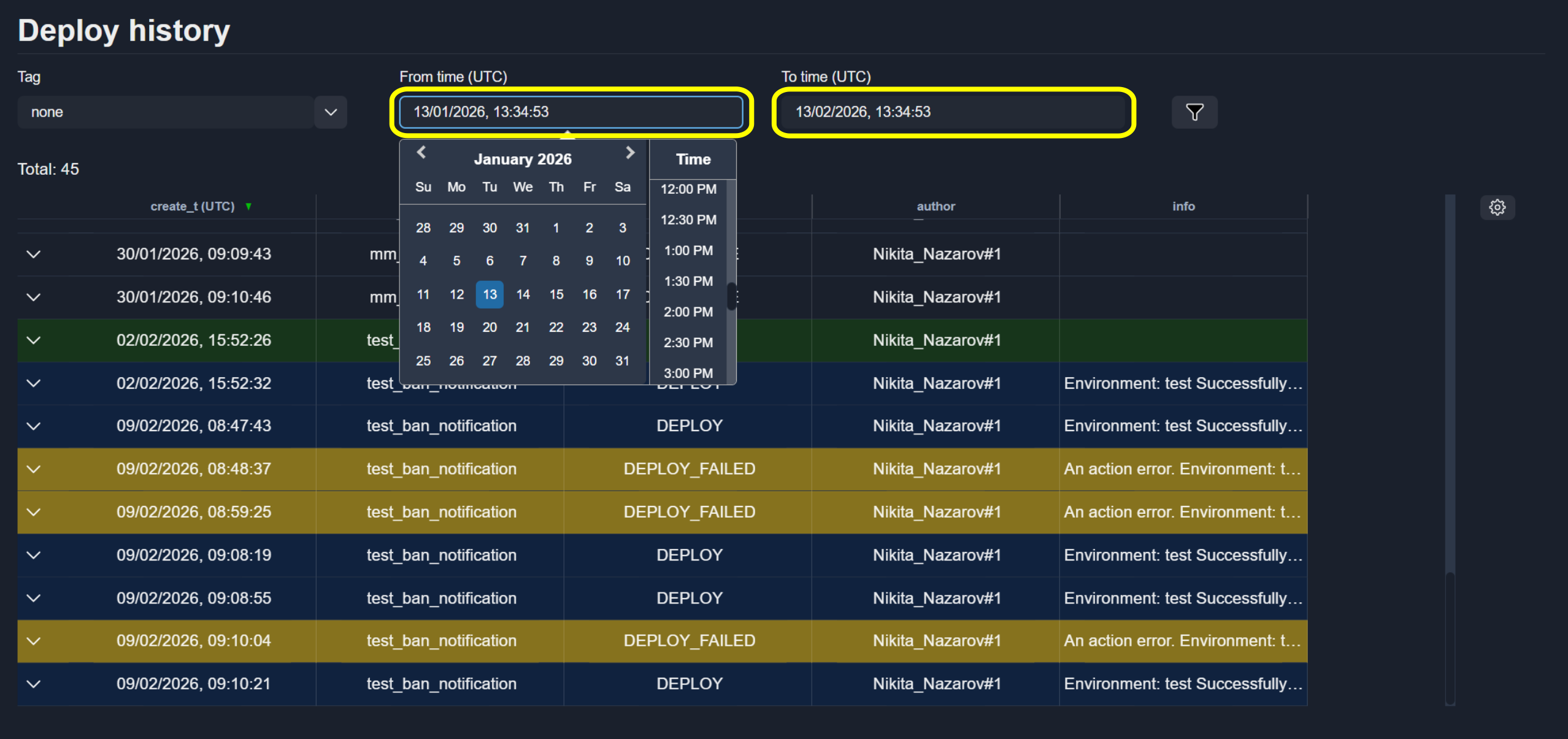This screenshot has height=739, width=1568.
Task: Select 12:30 PM in time list
Action: tap(688, 220)
